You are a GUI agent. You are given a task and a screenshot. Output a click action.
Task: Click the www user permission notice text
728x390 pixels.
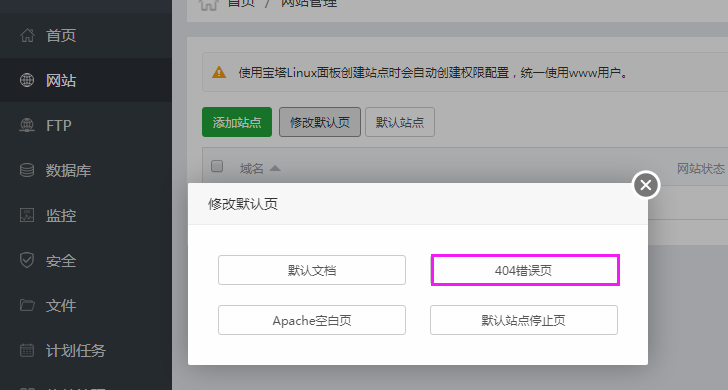pyautogui.click(x=434, y=73)
